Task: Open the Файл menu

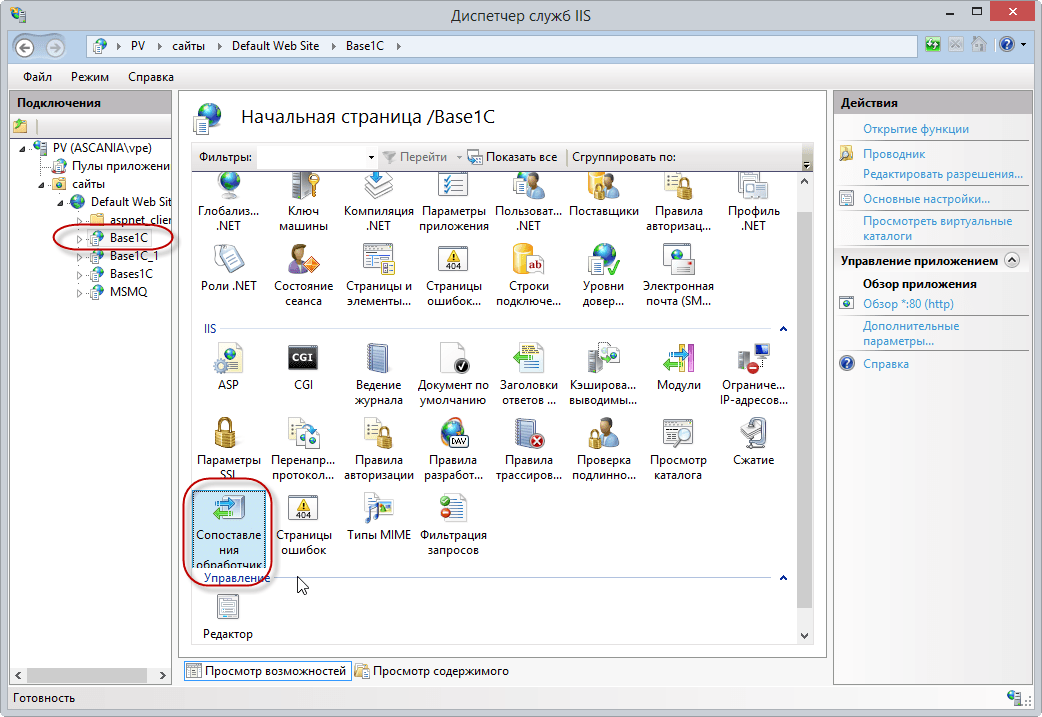Action: (x=37, y=77)
